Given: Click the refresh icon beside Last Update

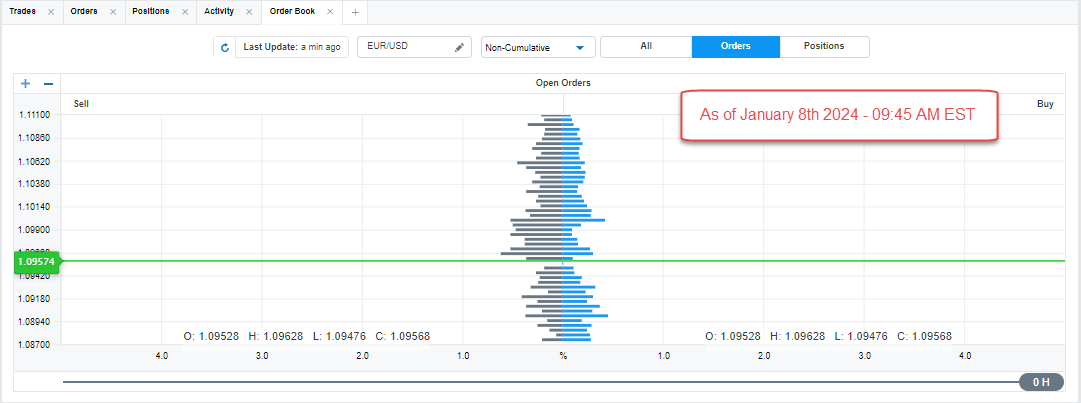Looking at the screenshot, I should (x=225, y=47).
